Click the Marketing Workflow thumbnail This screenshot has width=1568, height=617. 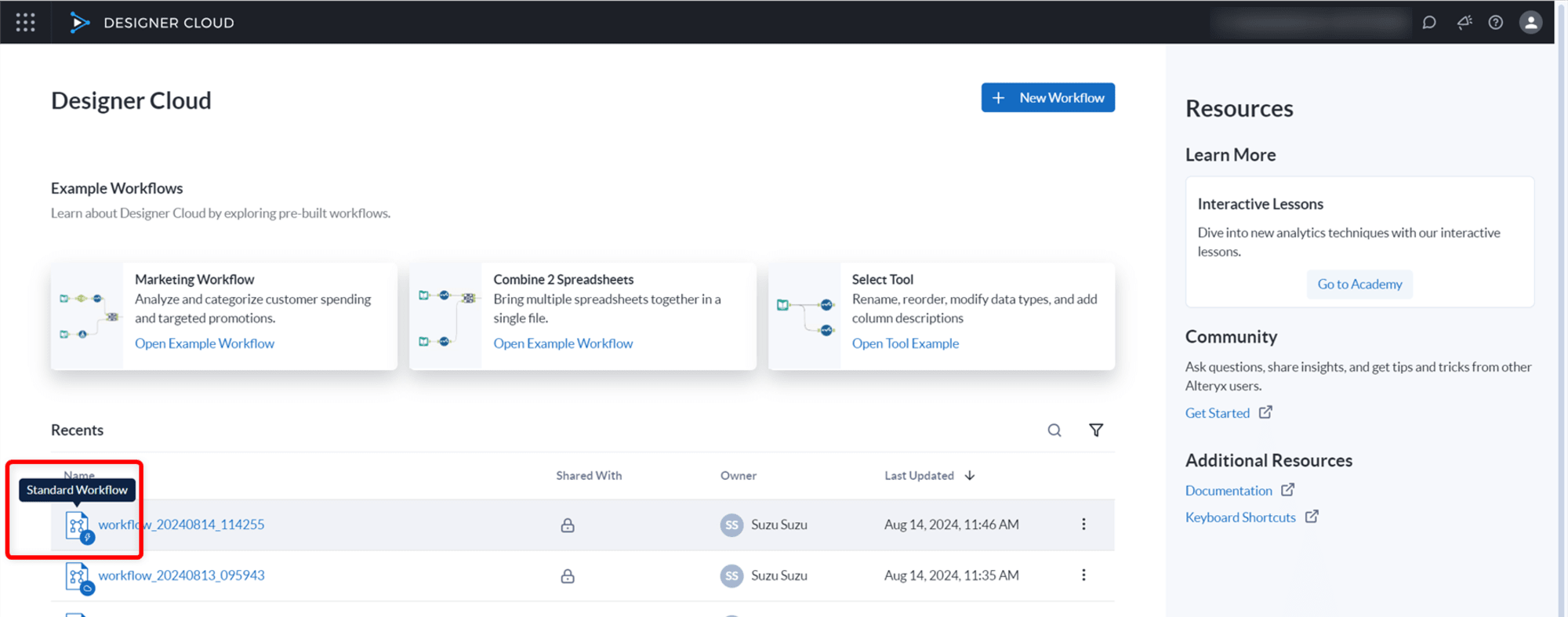(87, 316)
